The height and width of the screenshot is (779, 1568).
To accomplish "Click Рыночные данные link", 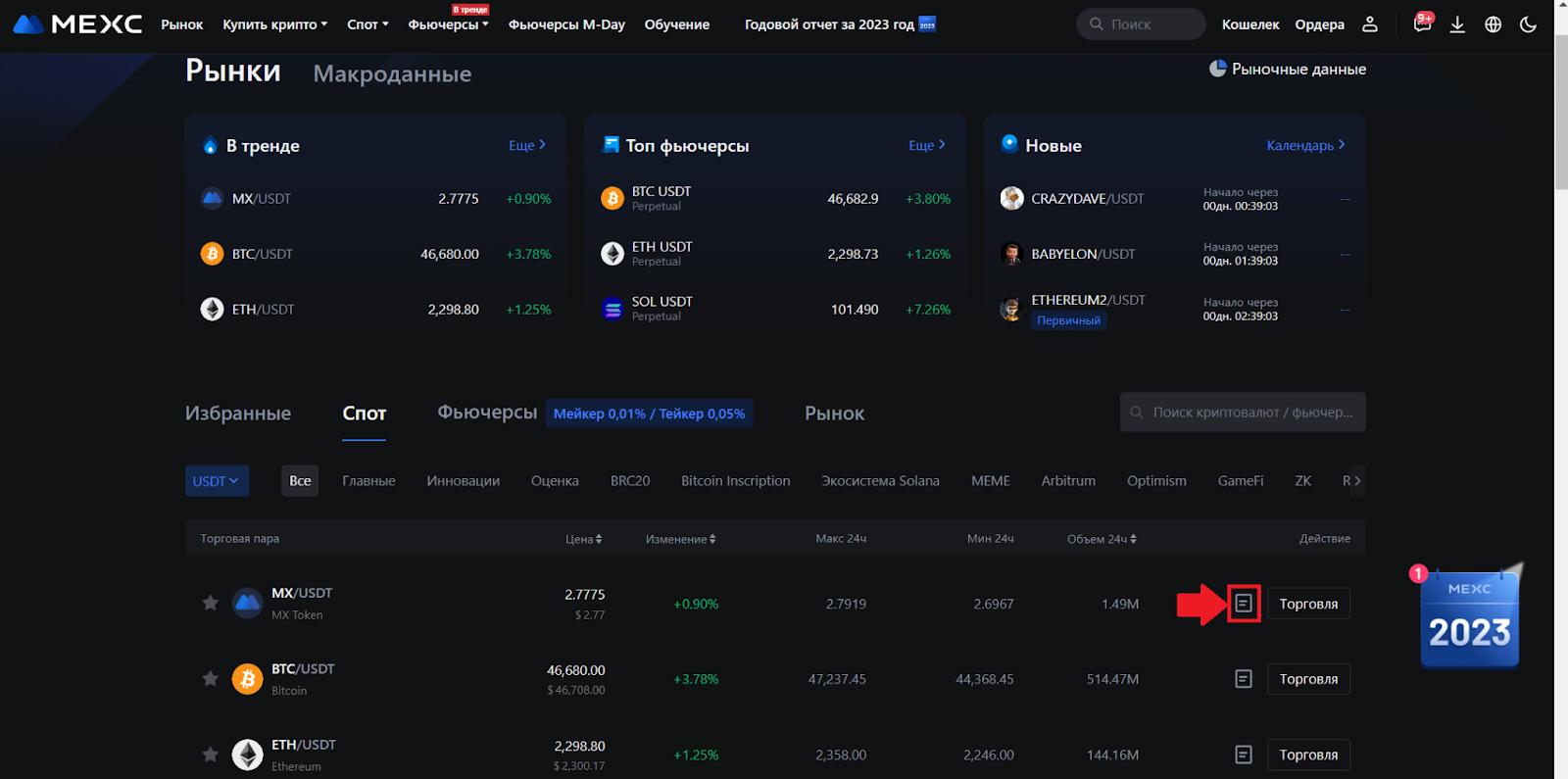I will 1288,69.
